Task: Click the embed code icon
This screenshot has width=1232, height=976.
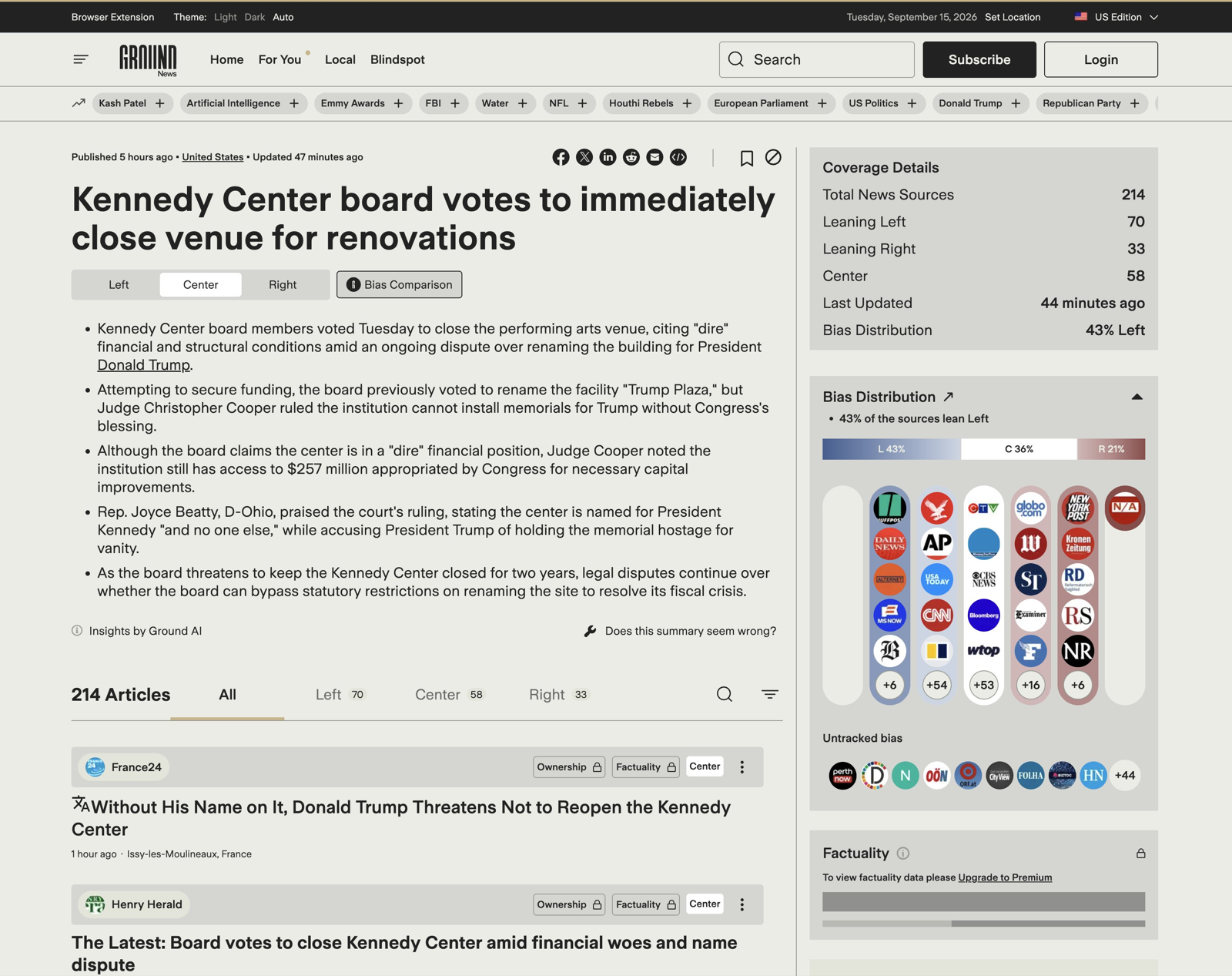Action: [x=678, y=157]
